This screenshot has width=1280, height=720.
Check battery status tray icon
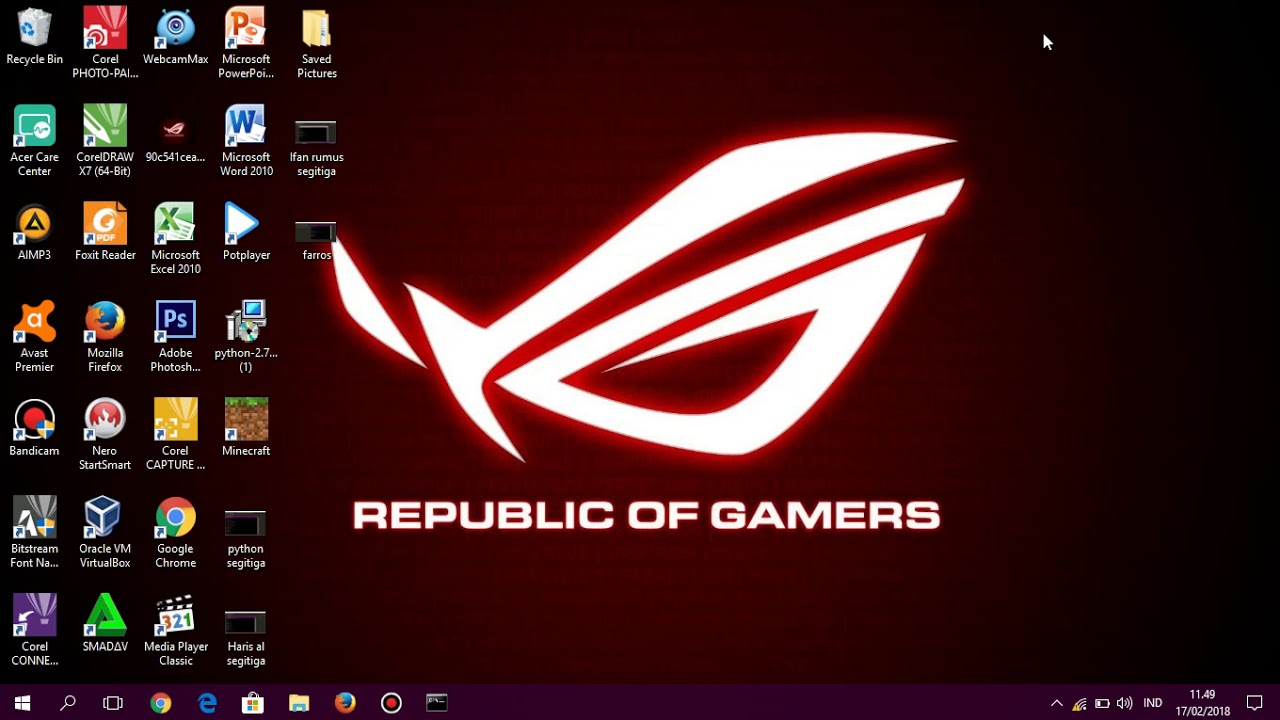click(x=1102, y=703)
